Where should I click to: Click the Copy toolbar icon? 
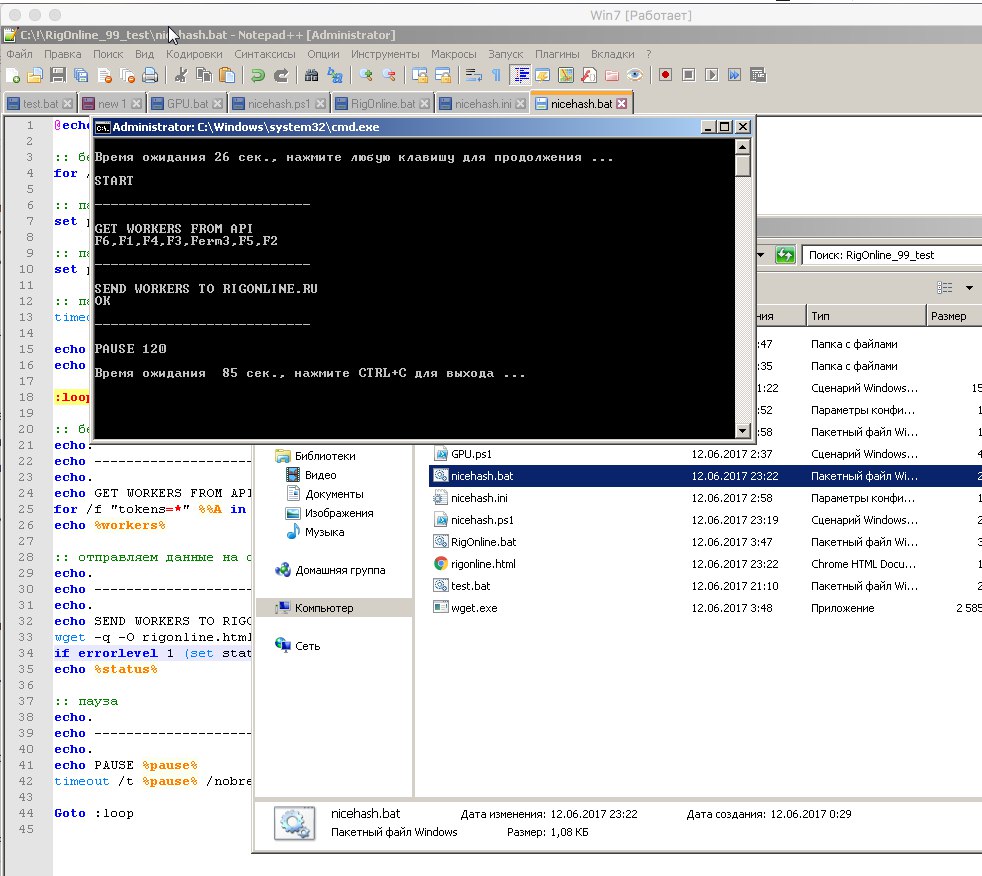[x=204, y=75]
